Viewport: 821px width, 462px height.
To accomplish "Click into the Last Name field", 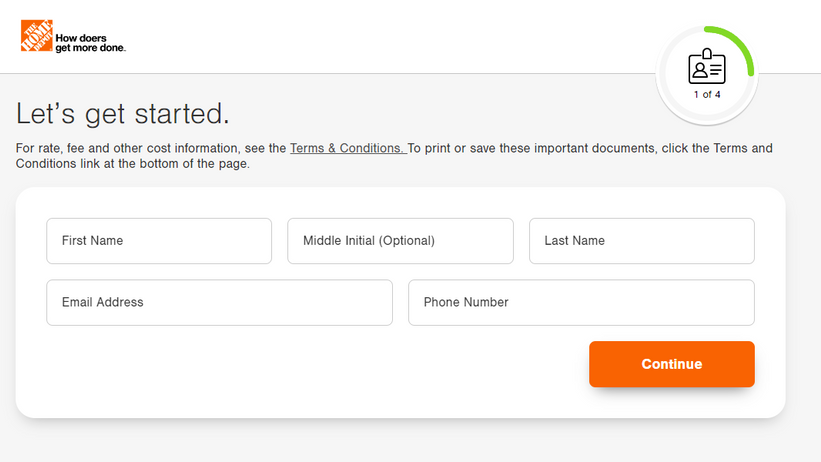I will 641,241.
